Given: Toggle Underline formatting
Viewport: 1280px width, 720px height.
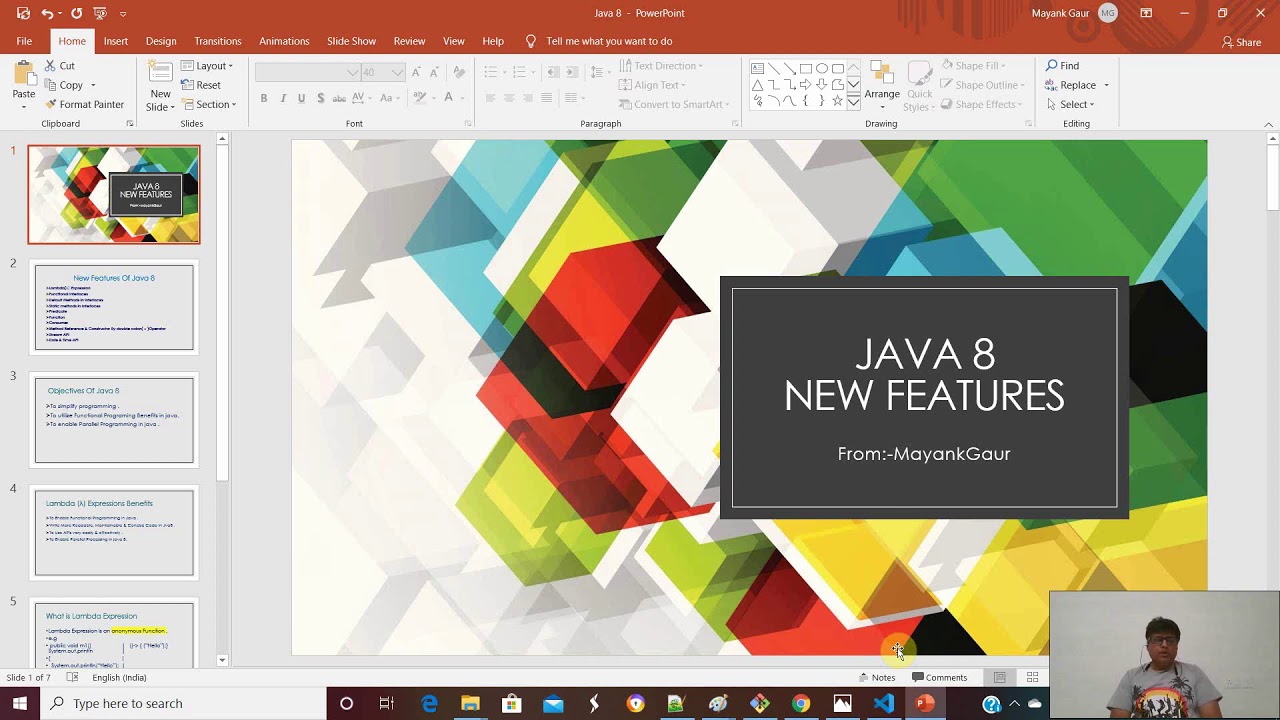Looking at the screenshot, I should pyautogui.click(x=301, y=98).
